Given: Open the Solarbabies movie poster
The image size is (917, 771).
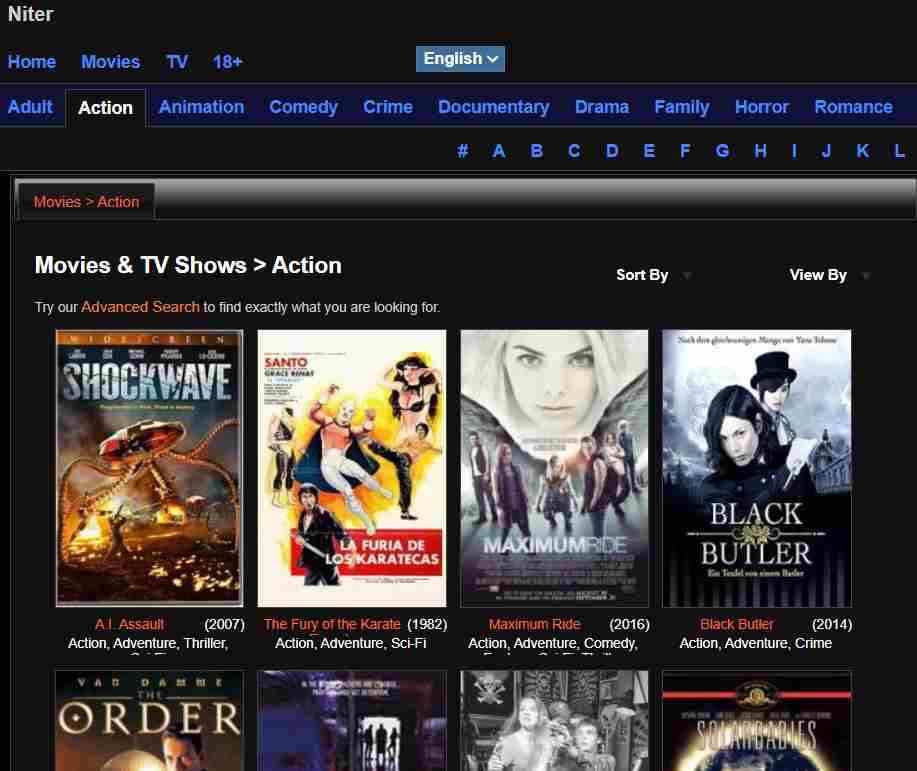Looking at the screenshot, I should (x=756, y=721).
